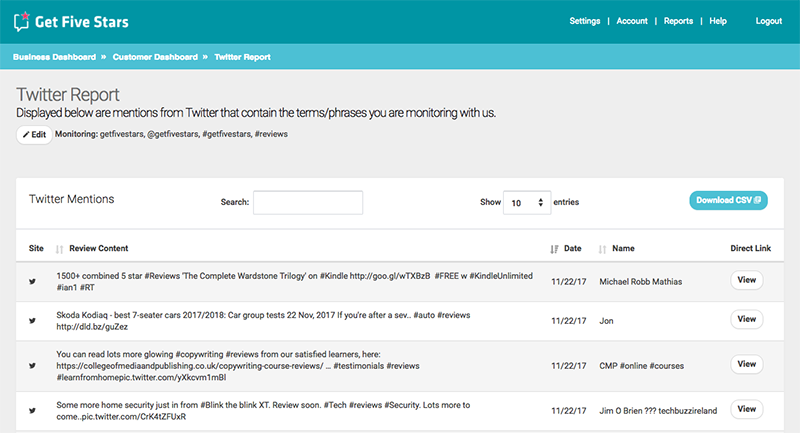Image resolution: width=800 pixels, height=433 pixels.
Task: Click the Get Five Stars logo icon
Action: [22, 21]
